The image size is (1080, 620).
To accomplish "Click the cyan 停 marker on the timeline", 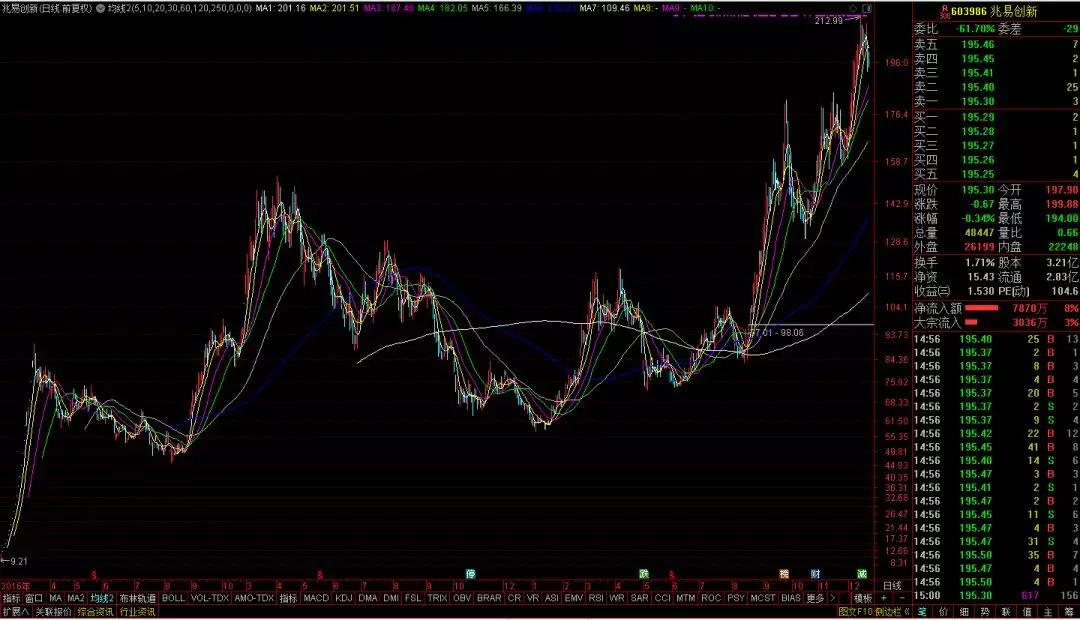I will tap(470, 573).
